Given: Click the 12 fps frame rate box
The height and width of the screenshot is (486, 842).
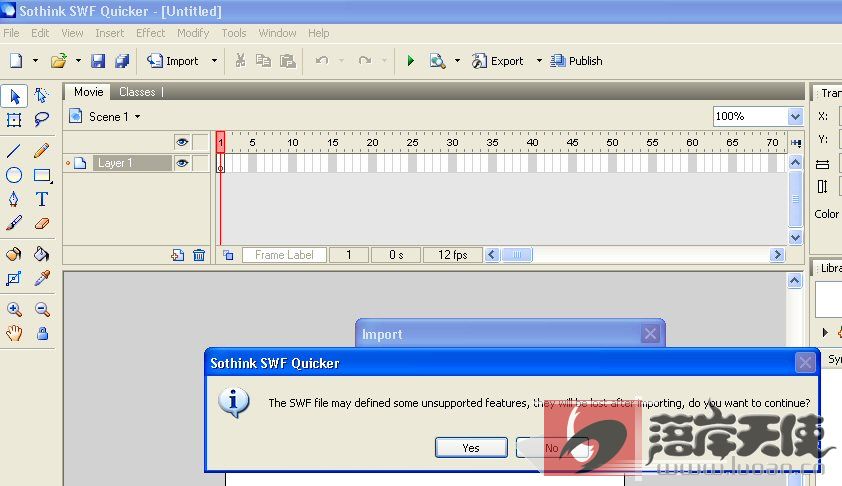Looking at the screenshot, I should coord(453,255).
